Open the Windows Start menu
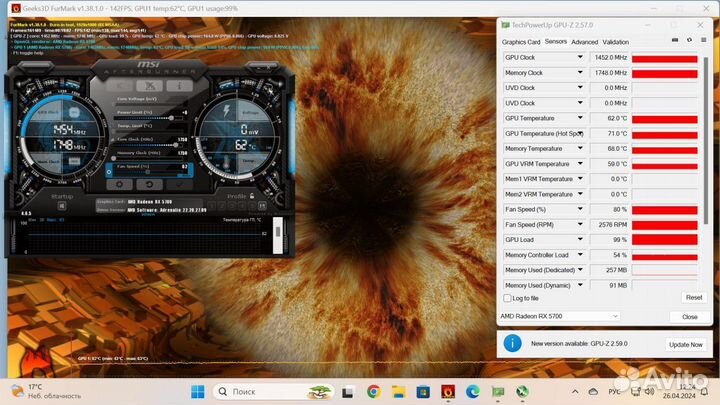The width and height of the screenshot is (720, 405). 198,392
